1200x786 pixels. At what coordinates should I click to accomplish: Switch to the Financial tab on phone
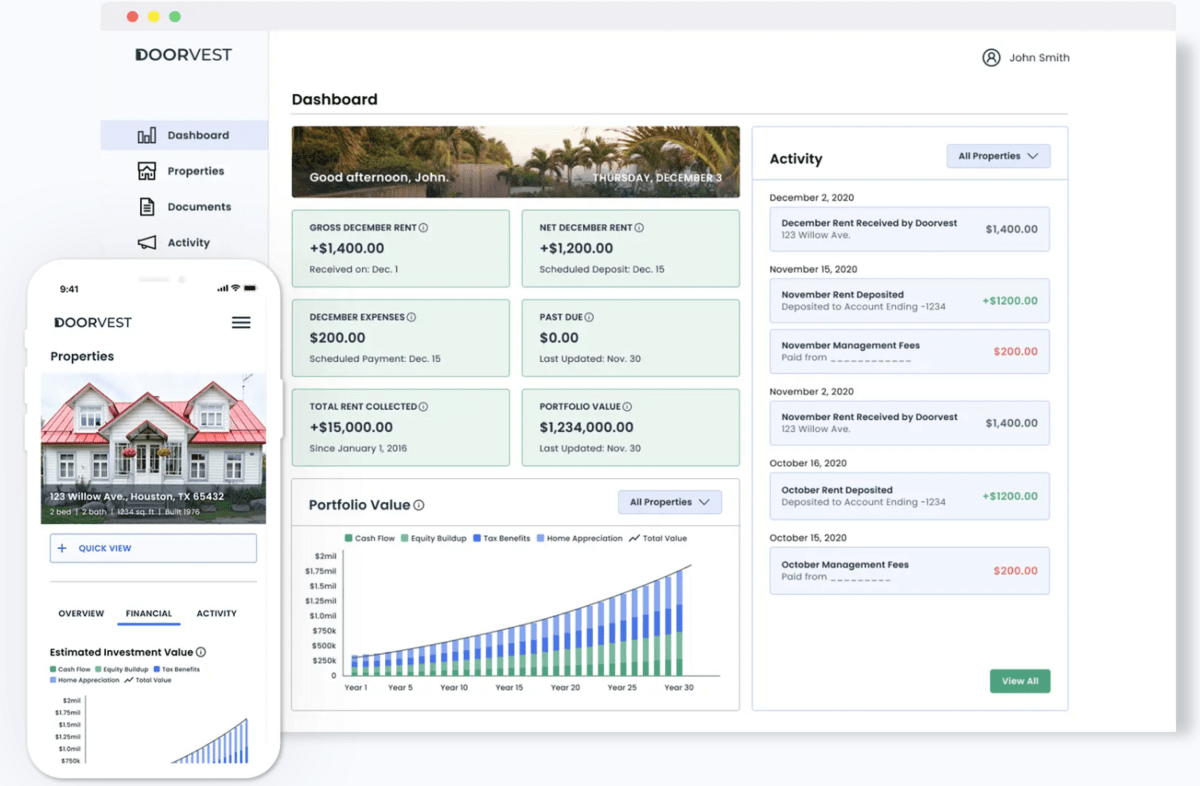point(149,613)
